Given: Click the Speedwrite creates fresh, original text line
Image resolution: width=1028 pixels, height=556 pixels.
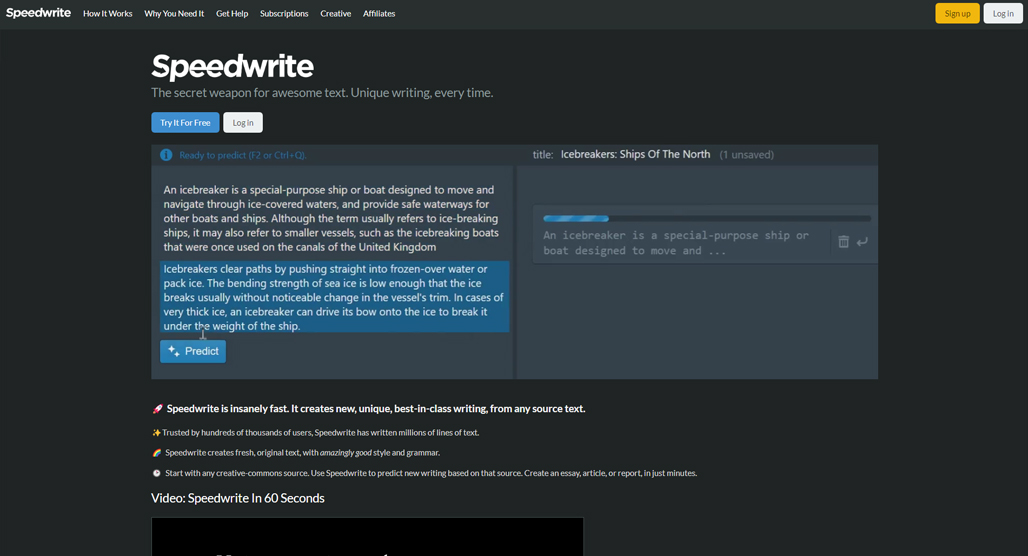Looking at the screenshot, I should [296, 453].
